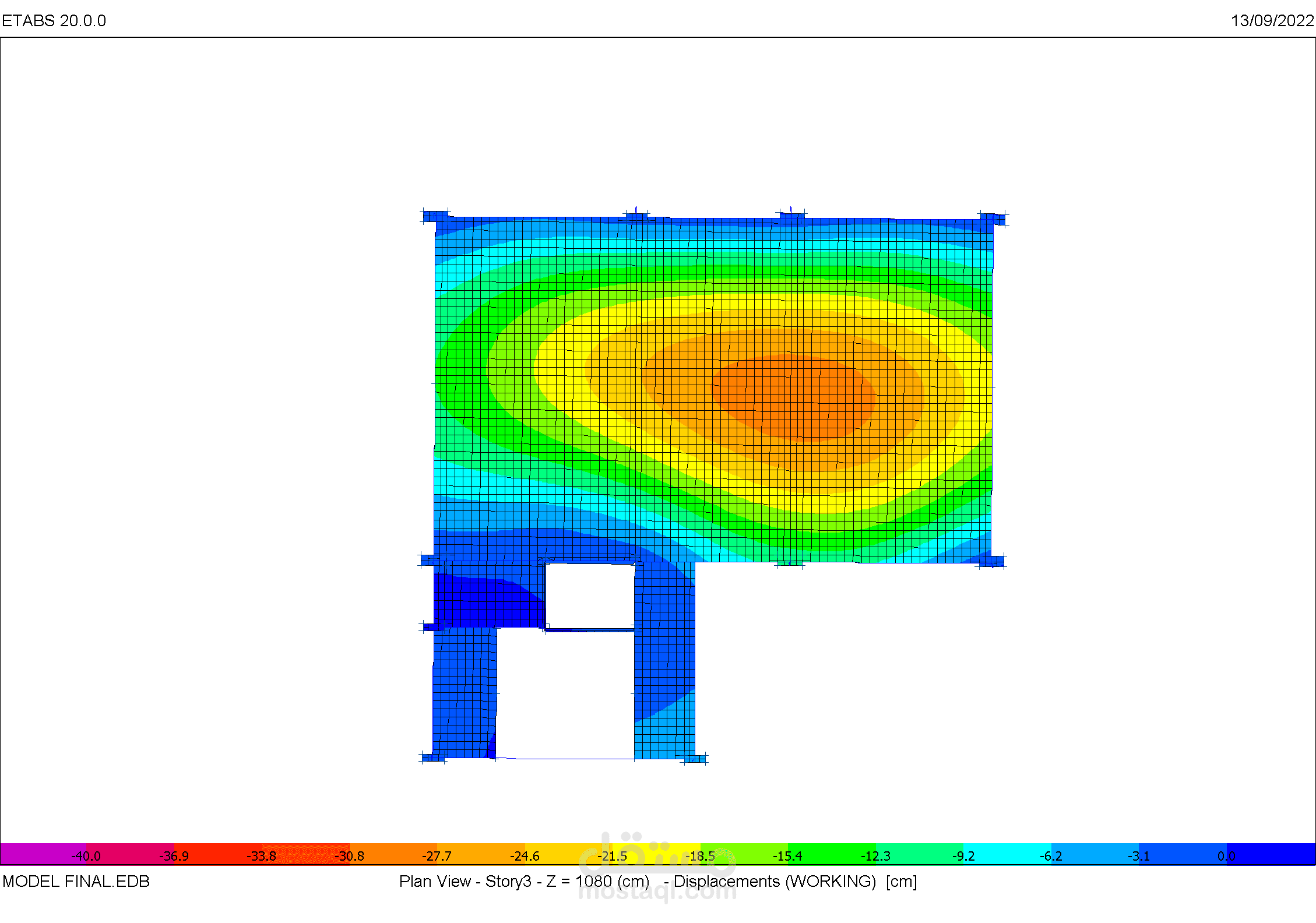Click the cyan swatch between -9.2 and -6.2

tap(1007, 854)
